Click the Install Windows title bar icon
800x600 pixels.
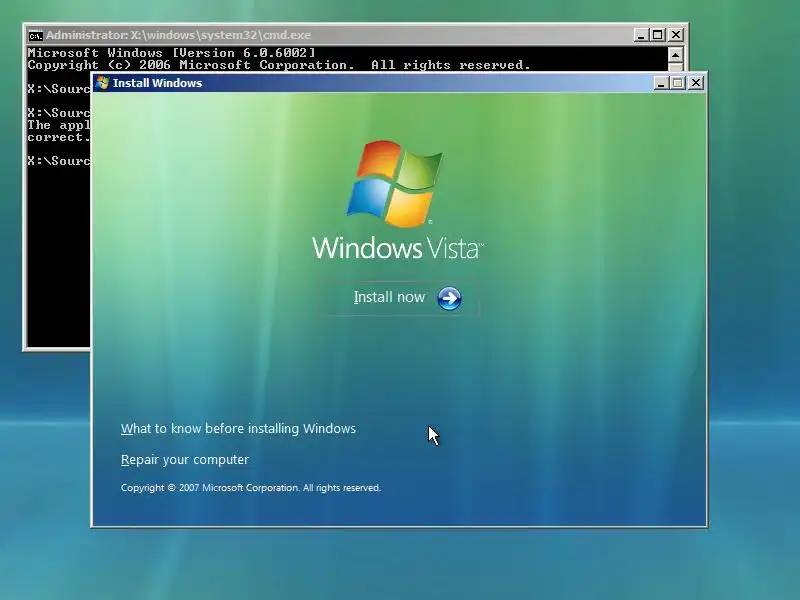[103, 83]
